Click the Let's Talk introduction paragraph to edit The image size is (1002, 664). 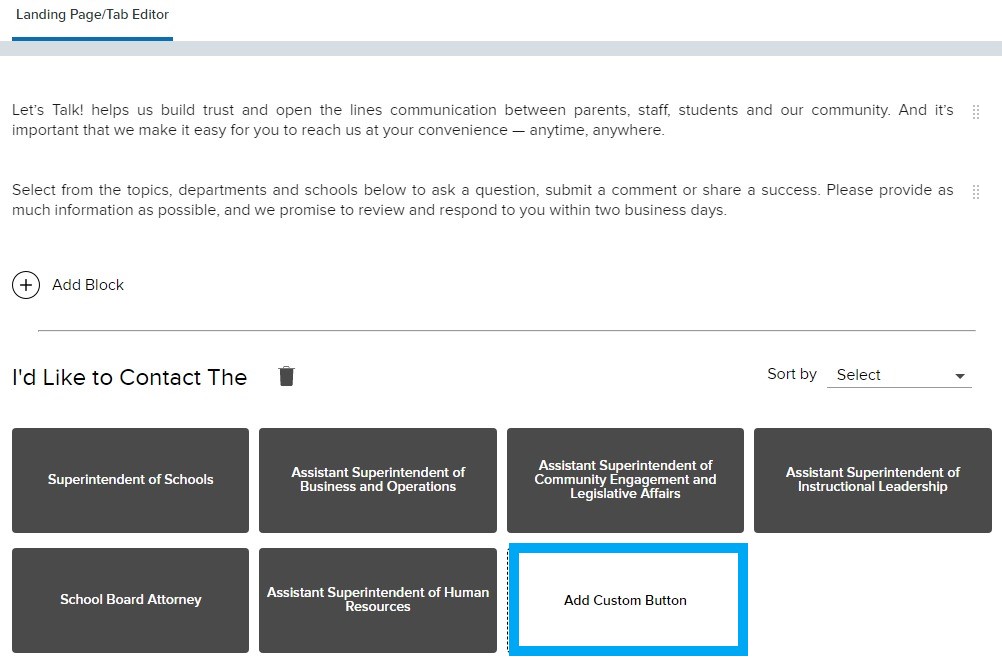[x=480, y=120]
